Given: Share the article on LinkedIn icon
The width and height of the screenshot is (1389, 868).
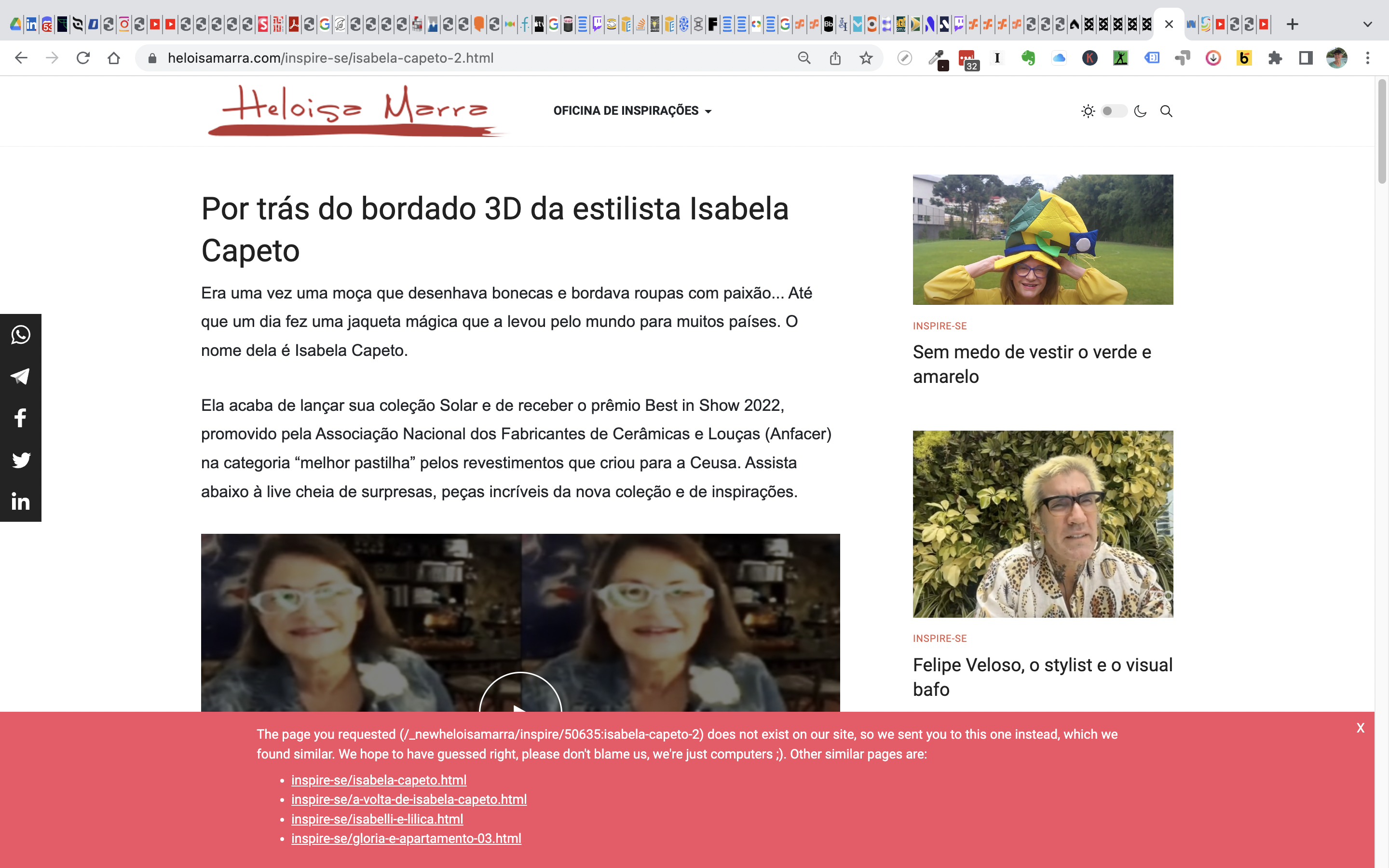Looking at the screenshot, I should coord(21,502).
